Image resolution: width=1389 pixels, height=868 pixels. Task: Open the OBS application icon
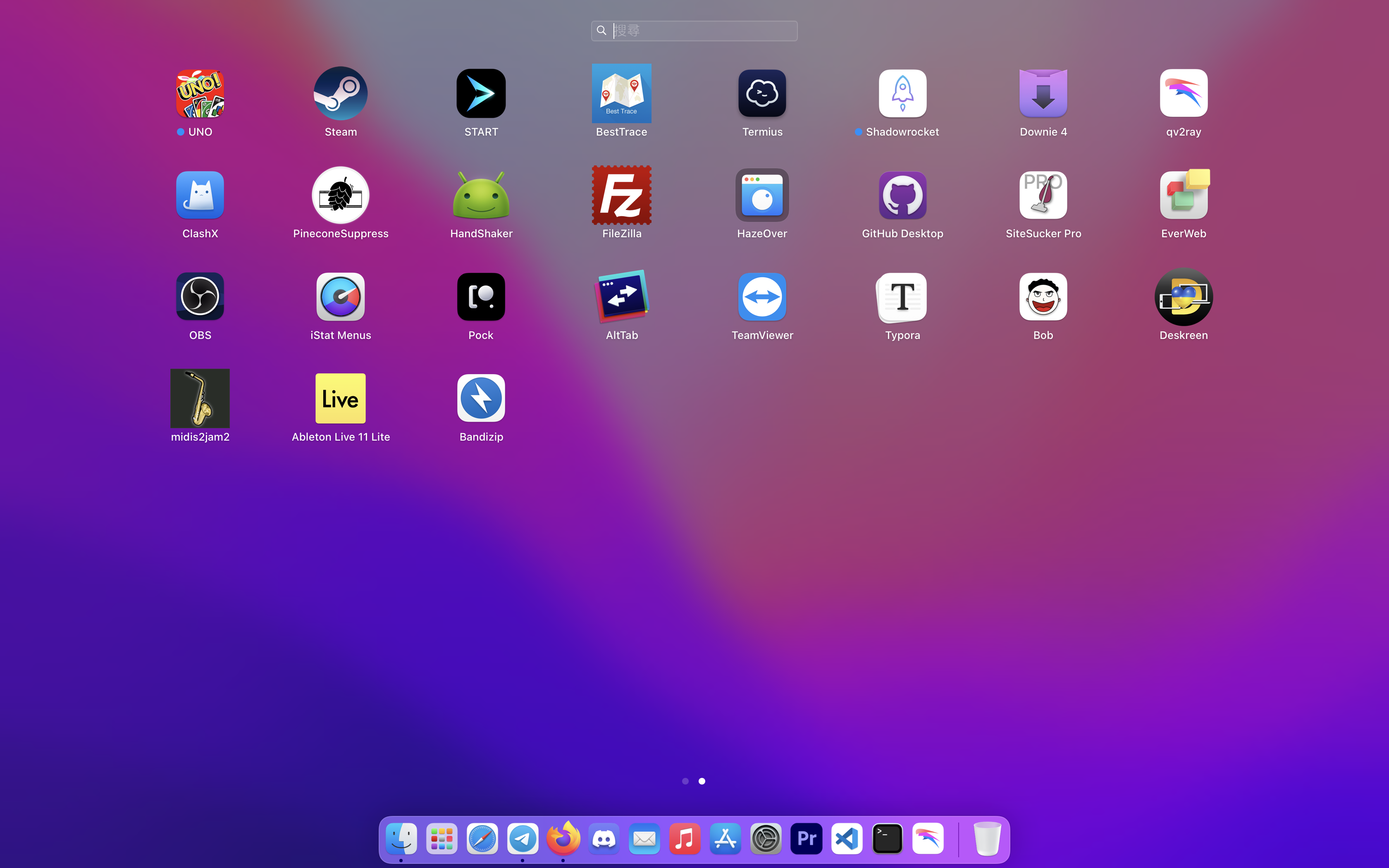[x=200, y=297]
